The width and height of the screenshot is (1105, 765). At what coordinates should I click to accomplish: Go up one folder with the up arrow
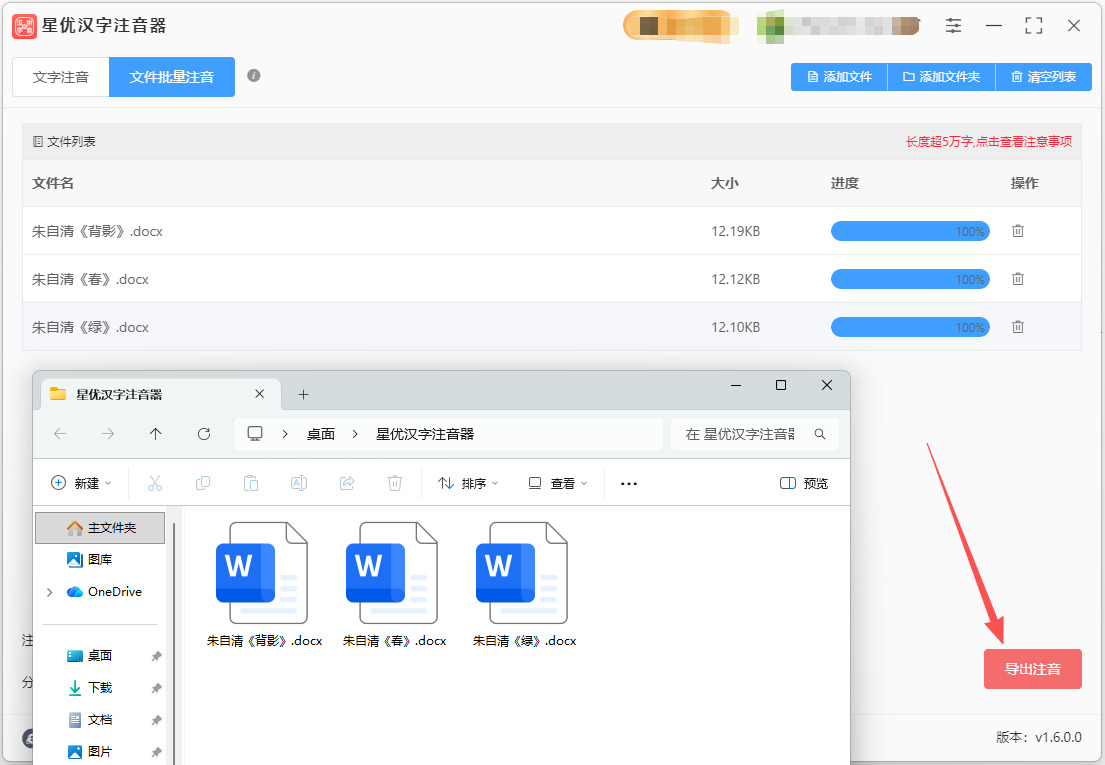156,434
